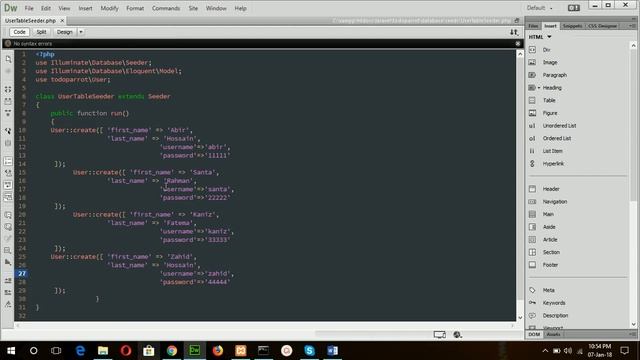Click the Open Documents icon in code toolbar

click(x=8, y=59)
